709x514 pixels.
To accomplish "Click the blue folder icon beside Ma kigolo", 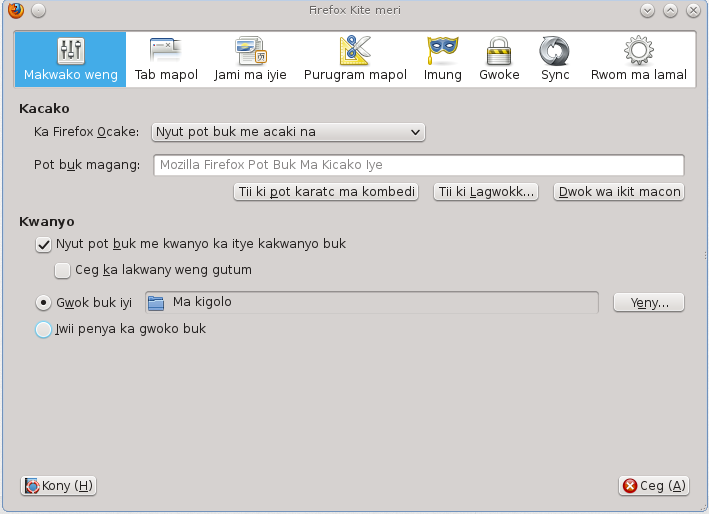I will tap(156, 302).
